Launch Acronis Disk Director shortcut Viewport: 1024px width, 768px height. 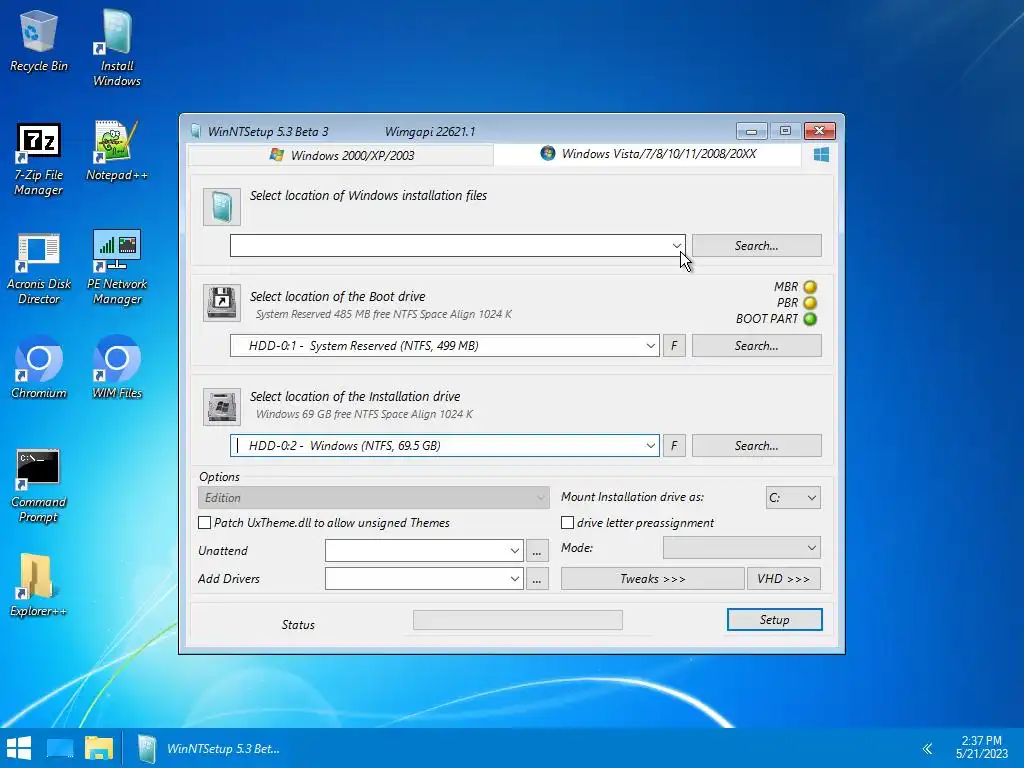tap(39, 268)
